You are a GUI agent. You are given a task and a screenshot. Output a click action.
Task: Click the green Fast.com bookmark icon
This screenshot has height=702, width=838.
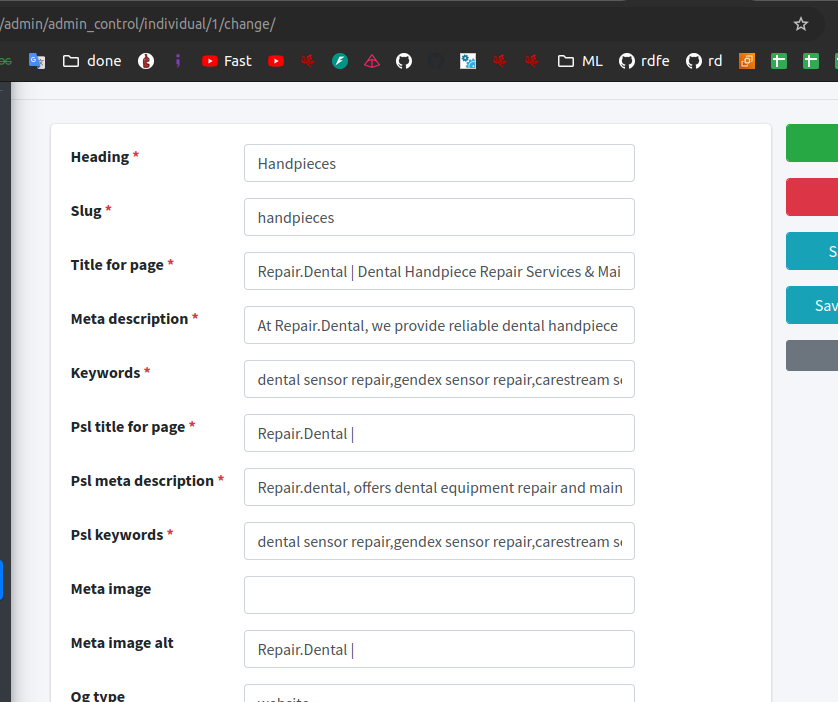tap(340, 61)
